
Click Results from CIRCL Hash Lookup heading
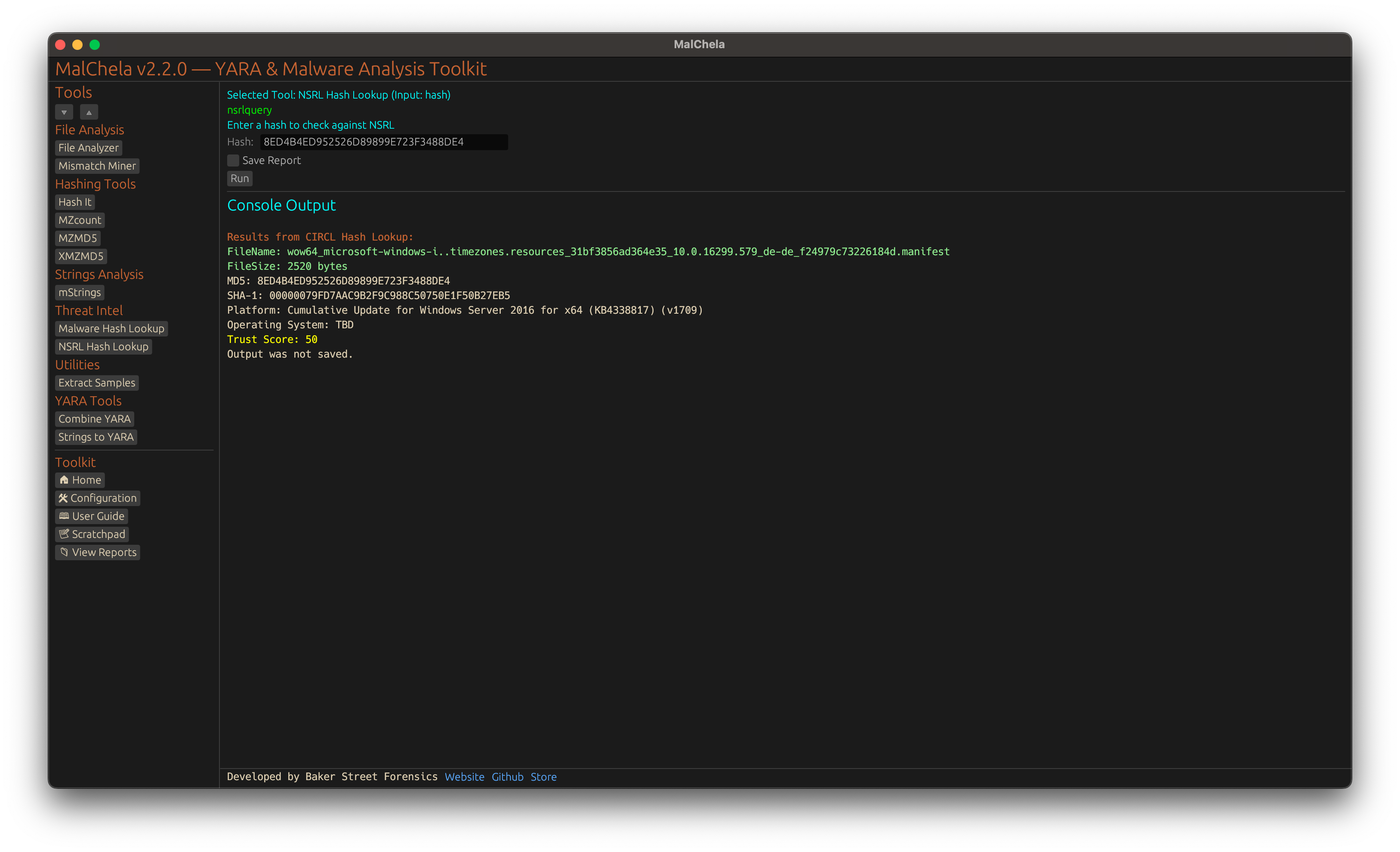tap(321, 237)
